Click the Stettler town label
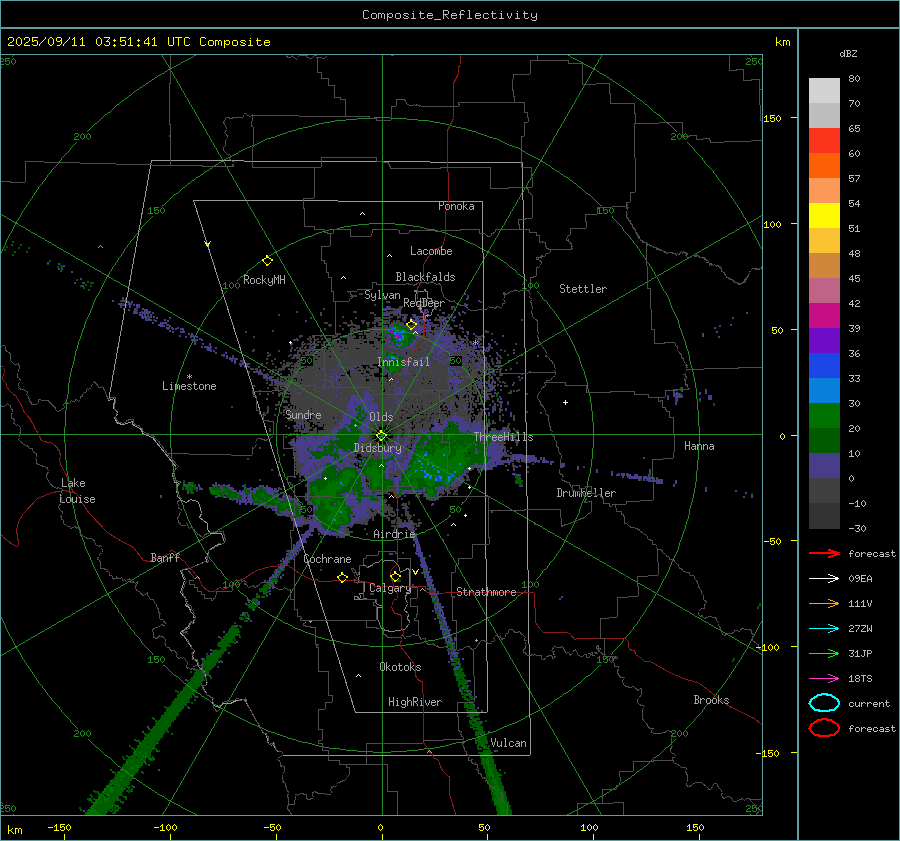The image size is (900, 841). [583, 289]
